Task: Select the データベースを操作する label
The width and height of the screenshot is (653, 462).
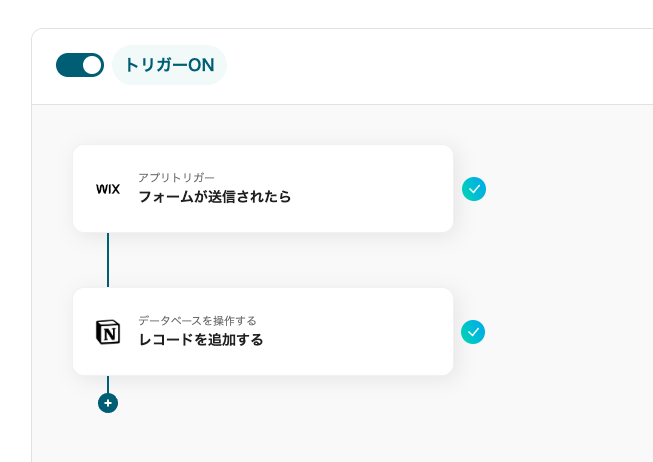Action: pyautogui.click(x=197, y=320)
